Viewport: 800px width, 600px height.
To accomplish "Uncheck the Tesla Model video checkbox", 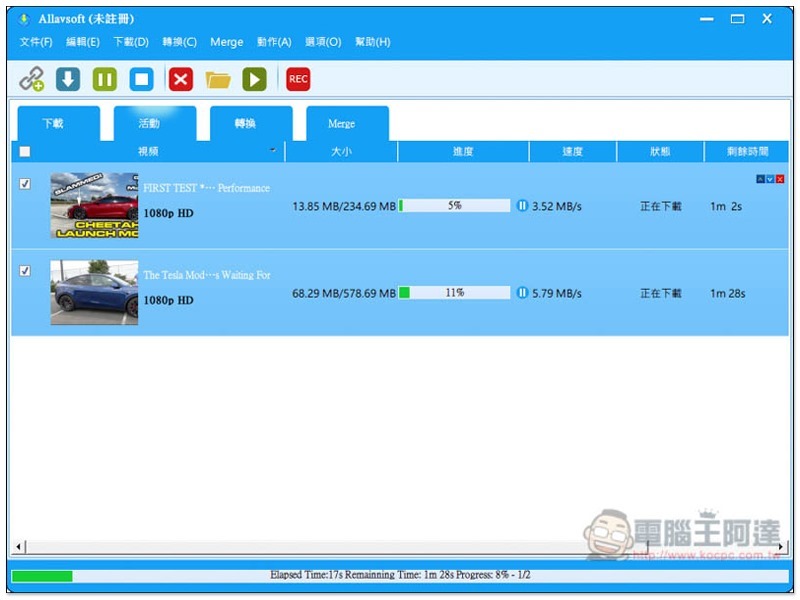I will pos(25,271).
